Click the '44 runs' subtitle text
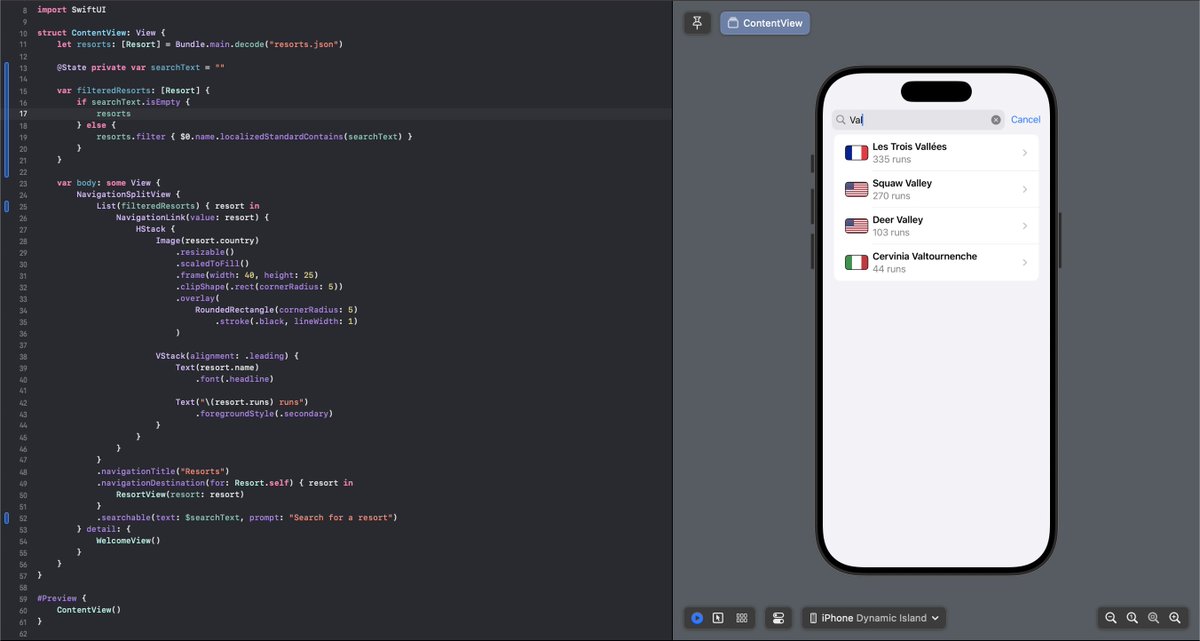The image size is (1200, 641). pyautogui.click(x=889, y=270)
